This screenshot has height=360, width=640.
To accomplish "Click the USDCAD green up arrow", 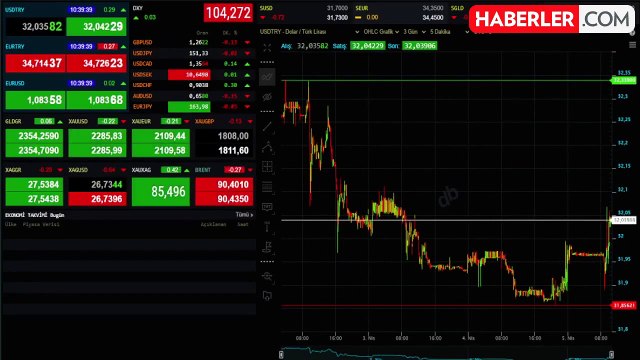I will (x=247, y=64).
